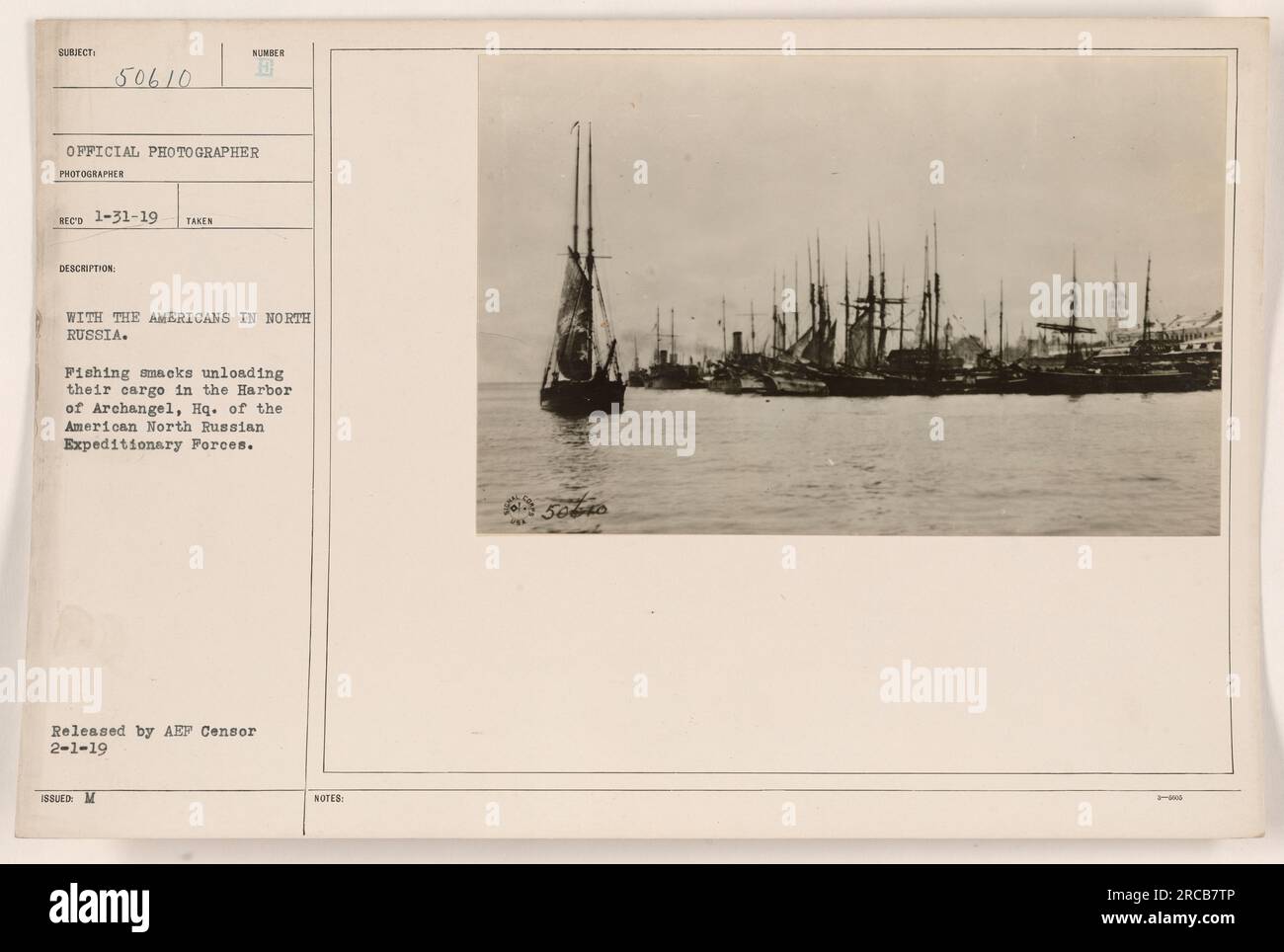Click the received date 1-31-19
Screen dimensions: 1284x952
coord(124,217)
